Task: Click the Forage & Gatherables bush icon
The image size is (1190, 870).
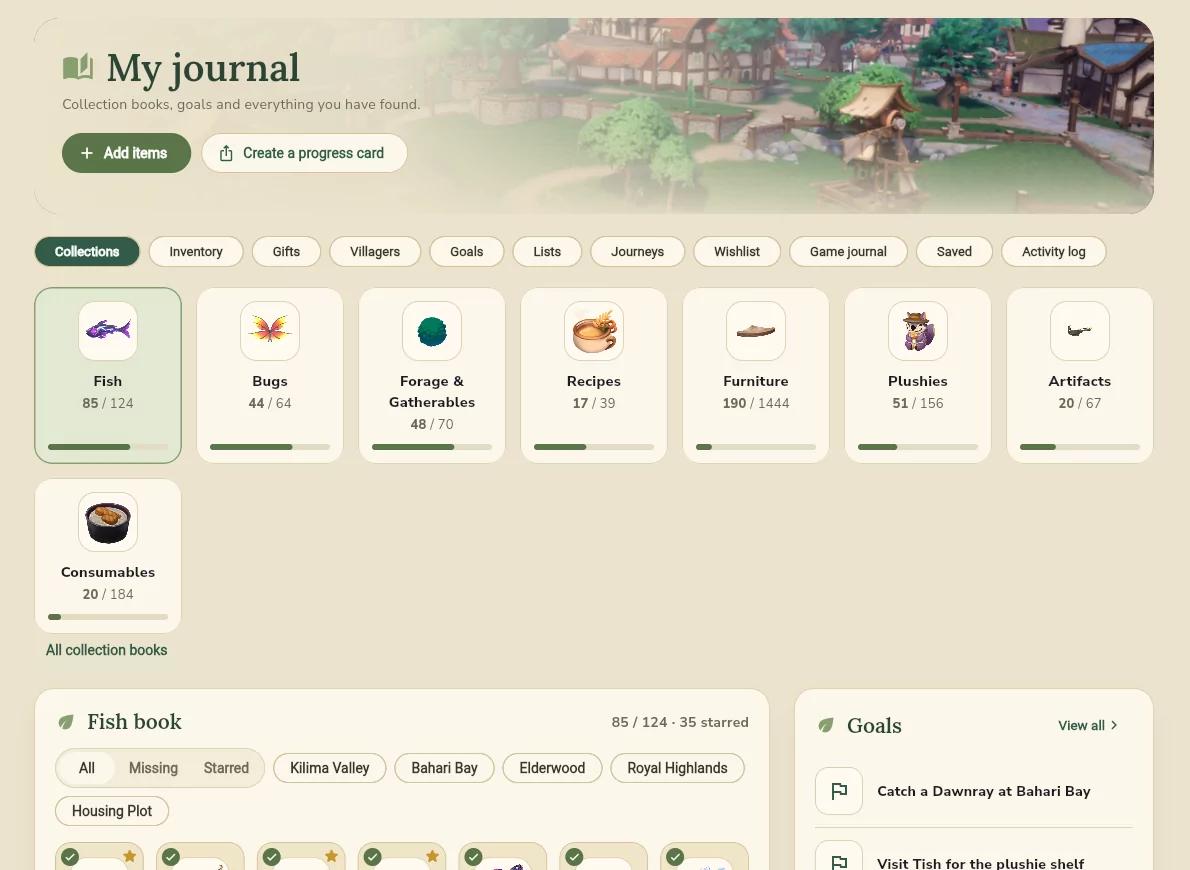Action: click(x=432, y=331)
